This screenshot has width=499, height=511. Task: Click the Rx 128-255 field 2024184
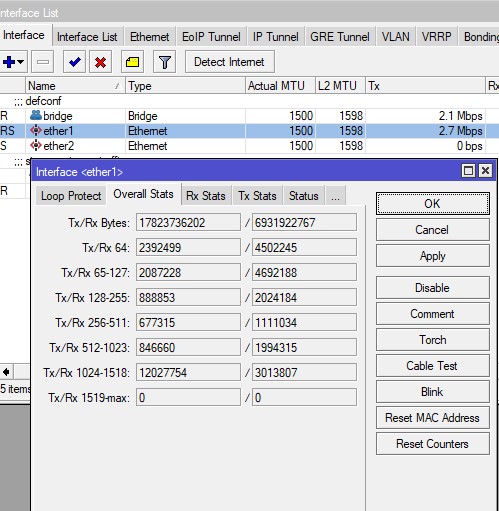(304, 297)
